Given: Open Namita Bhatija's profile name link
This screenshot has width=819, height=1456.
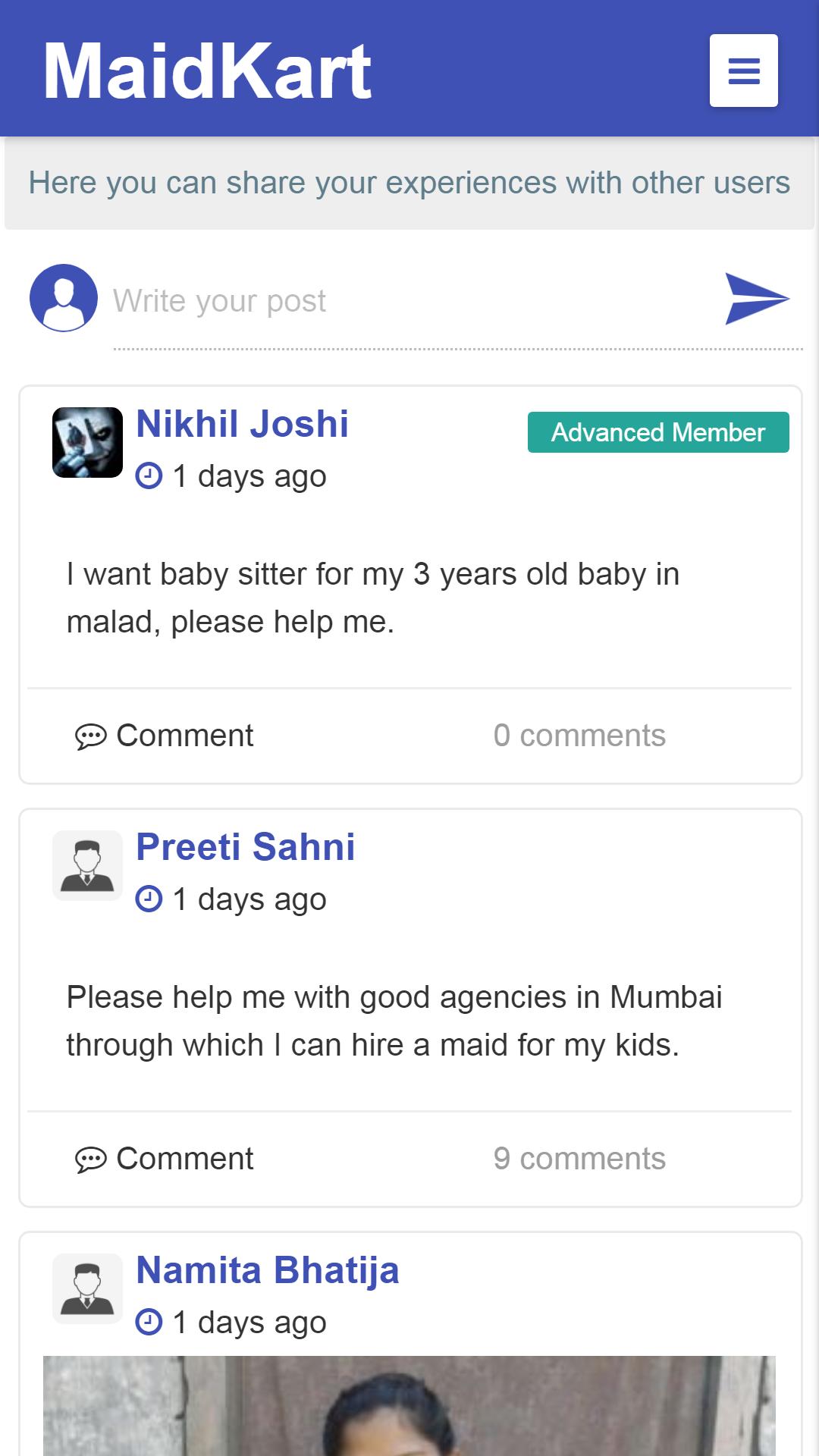Looking at the screenshot, I should coord(267,1270).
